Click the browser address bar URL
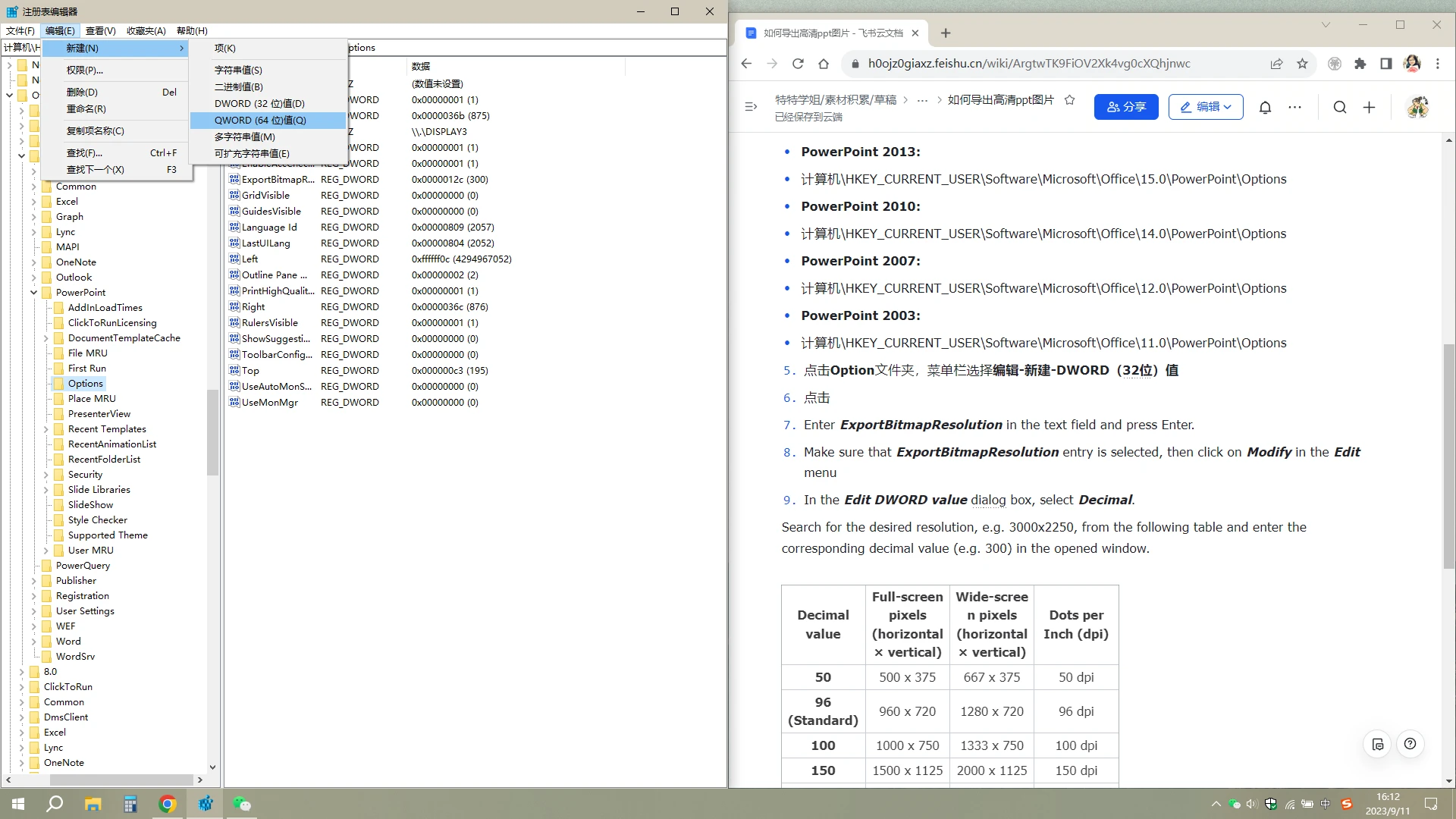Screen dimensions: 1456x819 click(1029, 64)
